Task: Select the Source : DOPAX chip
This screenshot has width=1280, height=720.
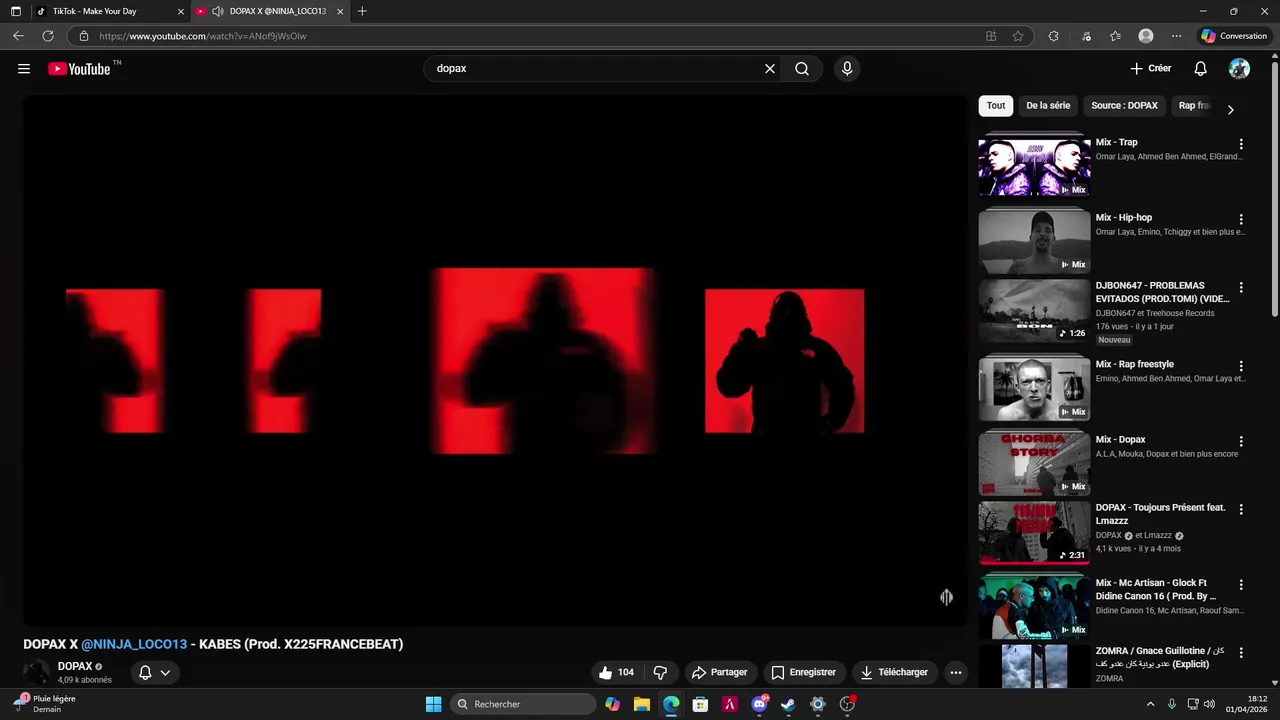Action: pos(1124,106)
